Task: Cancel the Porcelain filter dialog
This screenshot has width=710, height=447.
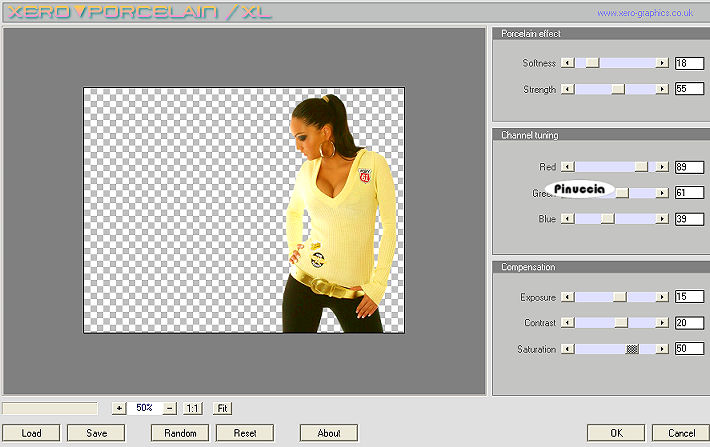Action: point(681,433)
